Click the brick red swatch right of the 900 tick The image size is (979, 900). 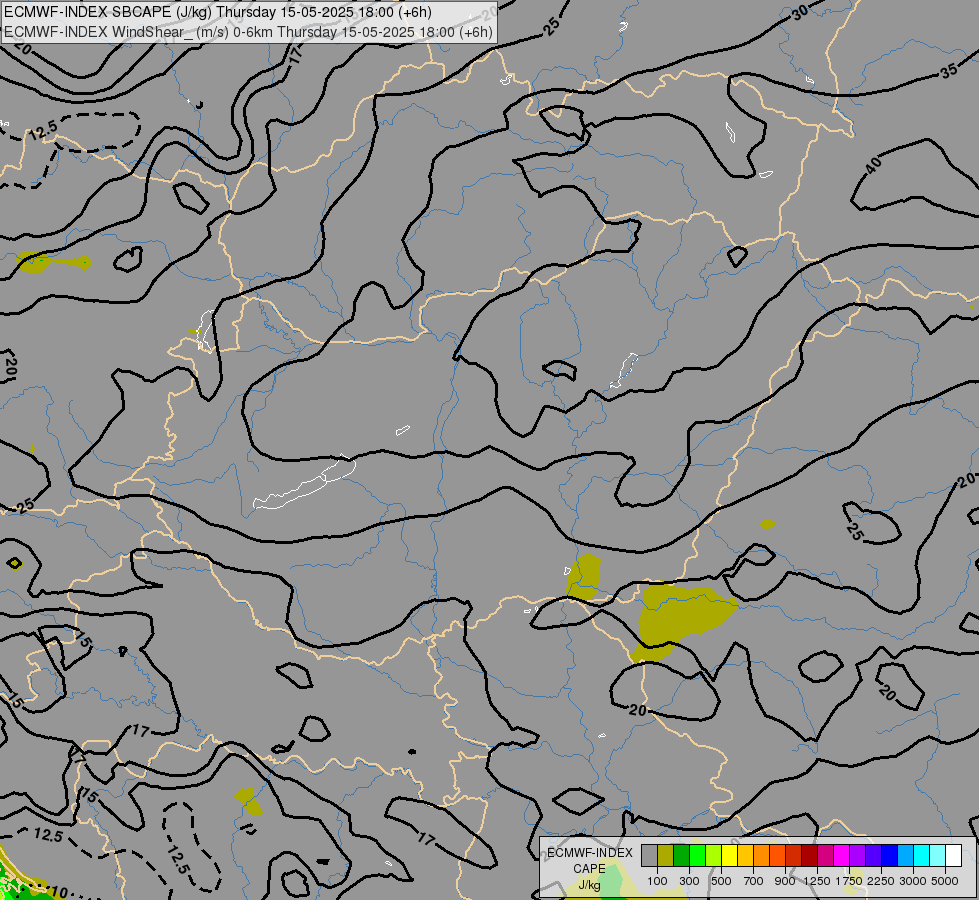[x=794, y=855]
